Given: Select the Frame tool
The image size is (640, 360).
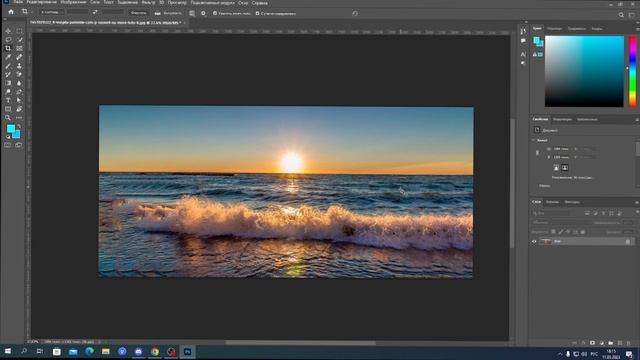Looking at the screenshot, I should coord(19,48).
